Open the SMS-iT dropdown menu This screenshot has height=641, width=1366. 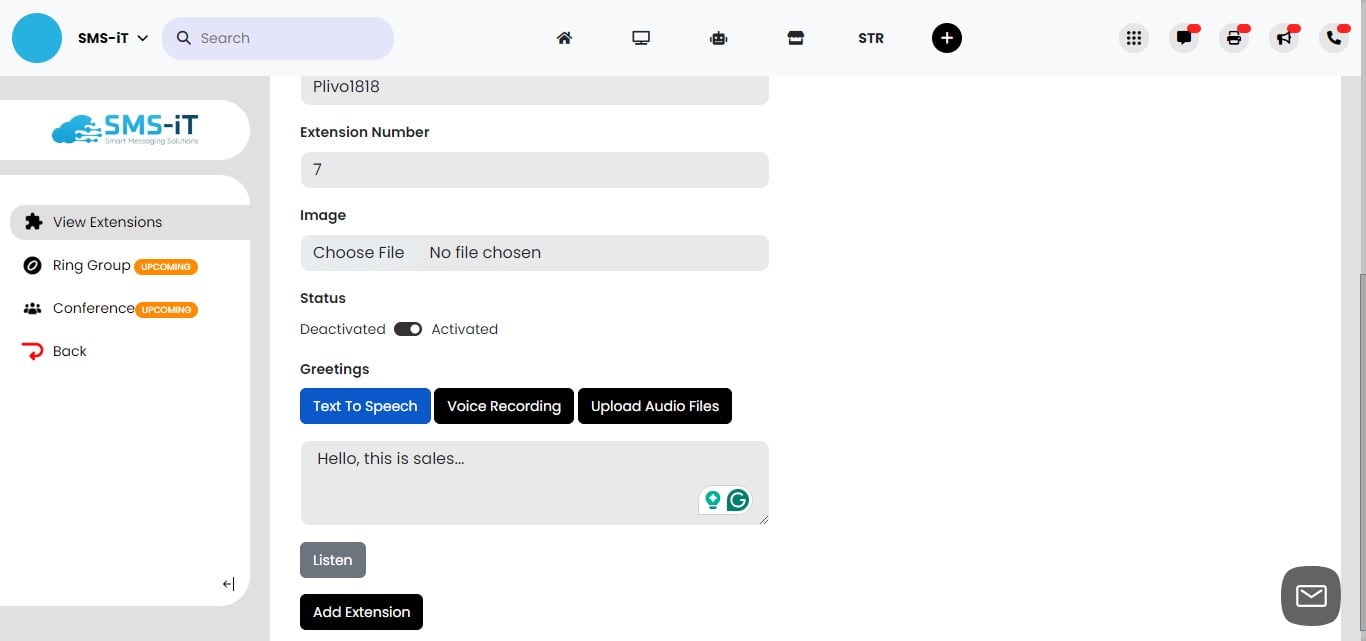(x=112, y=37)
